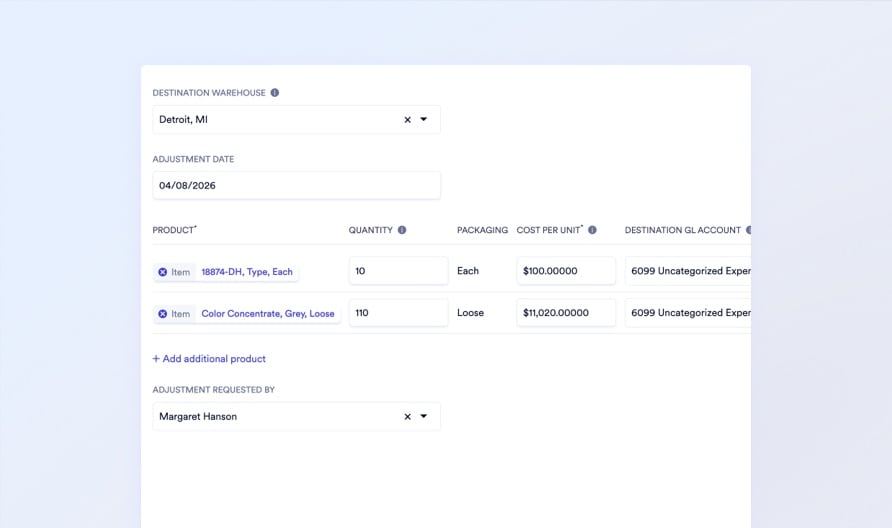Open GL account dropdown in 18874-DH row

click(688, 271)
